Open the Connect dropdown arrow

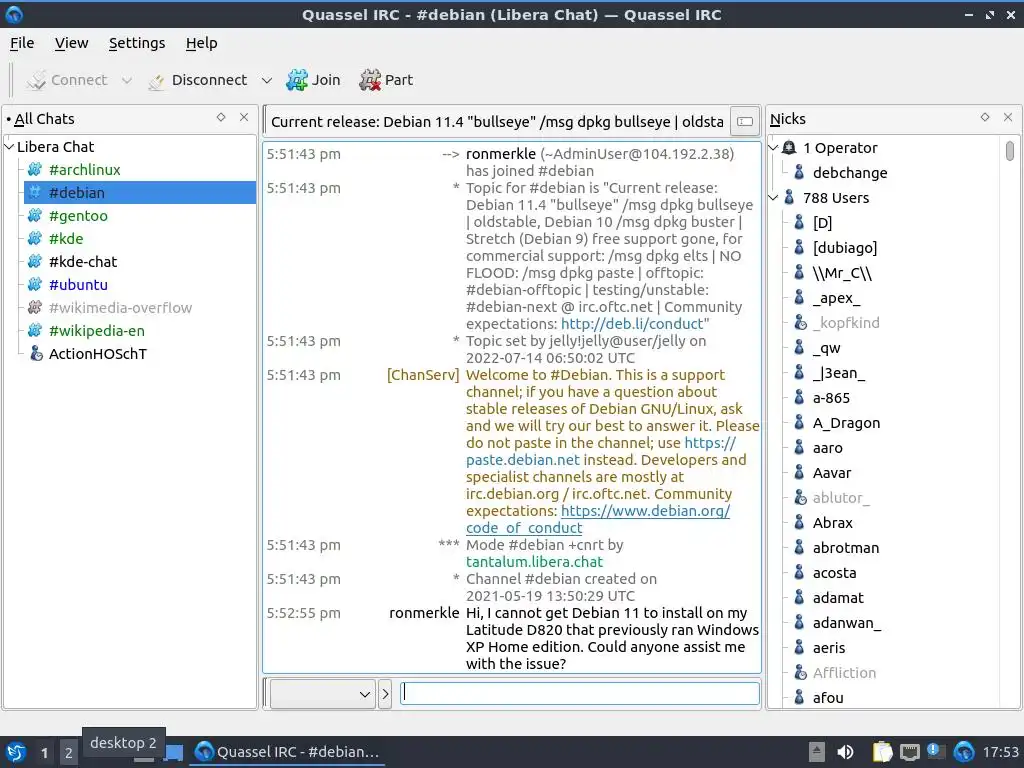pyautogui.click(x=127, y=80)
